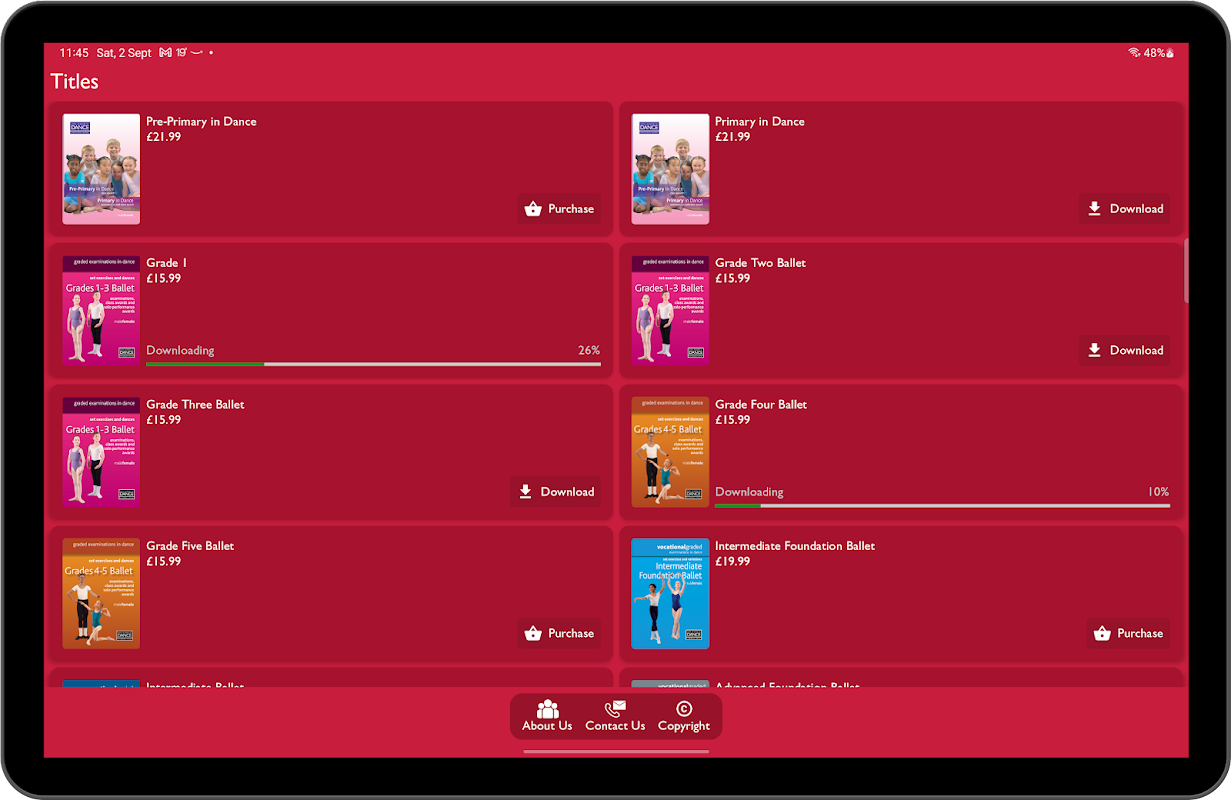Open the About Us page
1231x800 pixels.
pyautogui.click(x=547, y=716)
